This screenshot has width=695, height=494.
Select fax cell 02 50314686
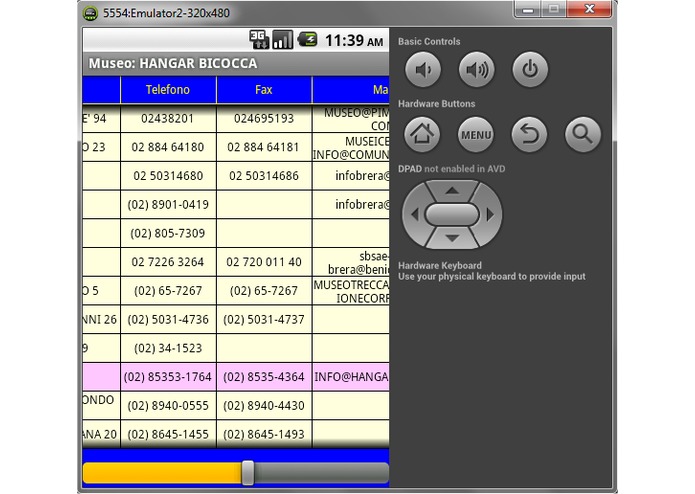tap(264, 176)
